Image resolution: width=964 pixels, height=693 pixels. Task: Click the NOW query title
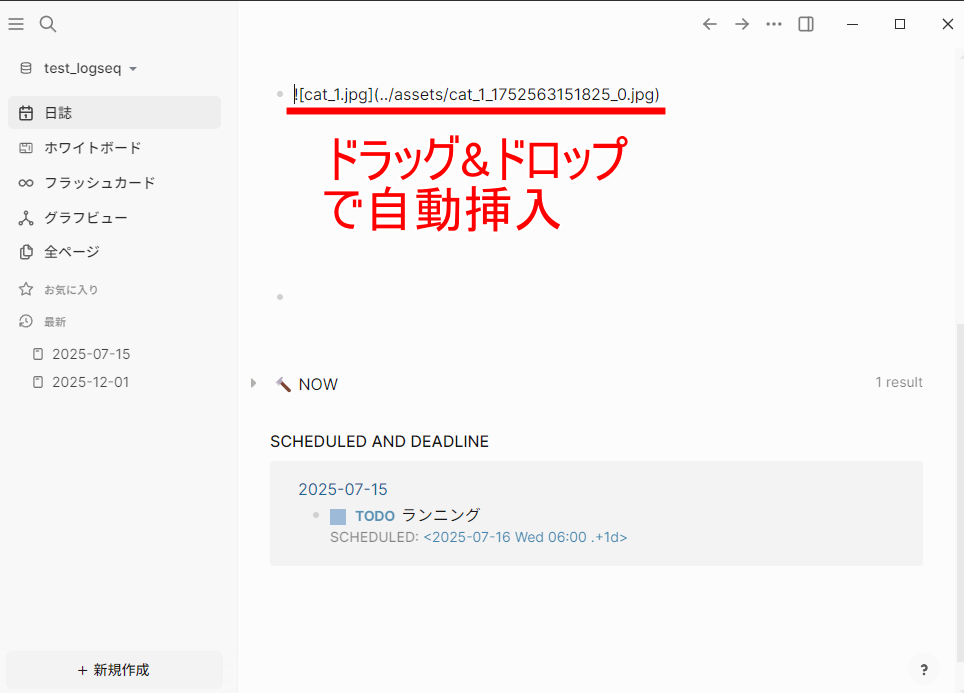click(x=318, y=384)
